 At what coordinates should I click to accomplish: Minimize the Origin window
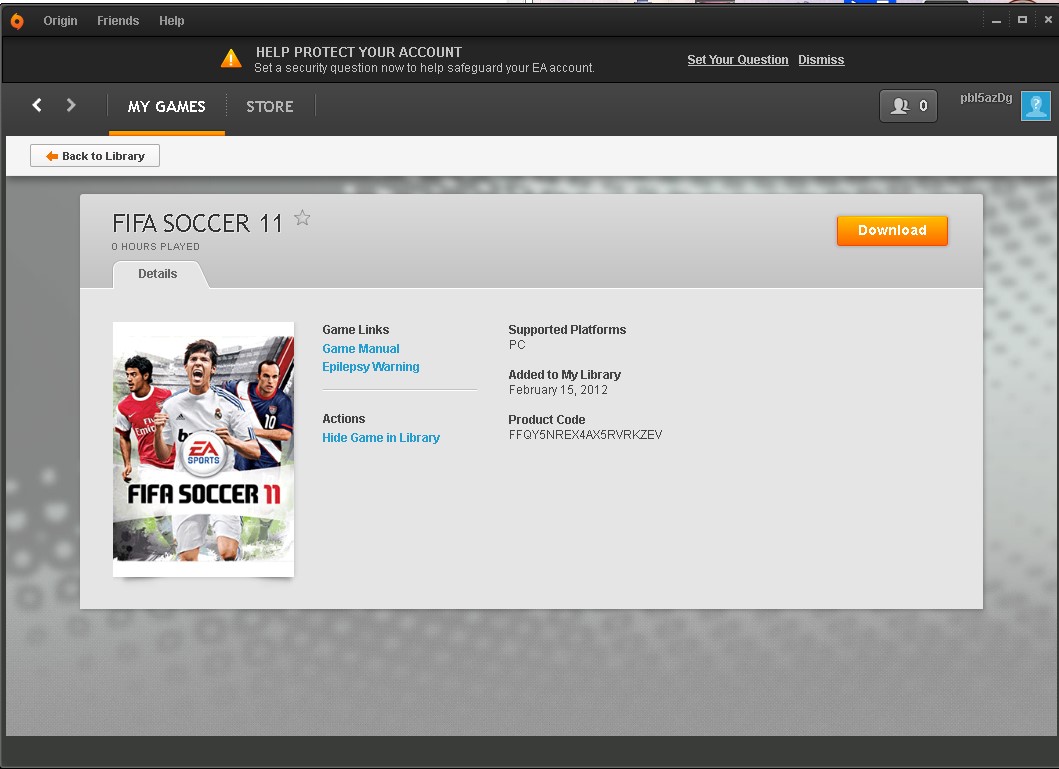996,20
